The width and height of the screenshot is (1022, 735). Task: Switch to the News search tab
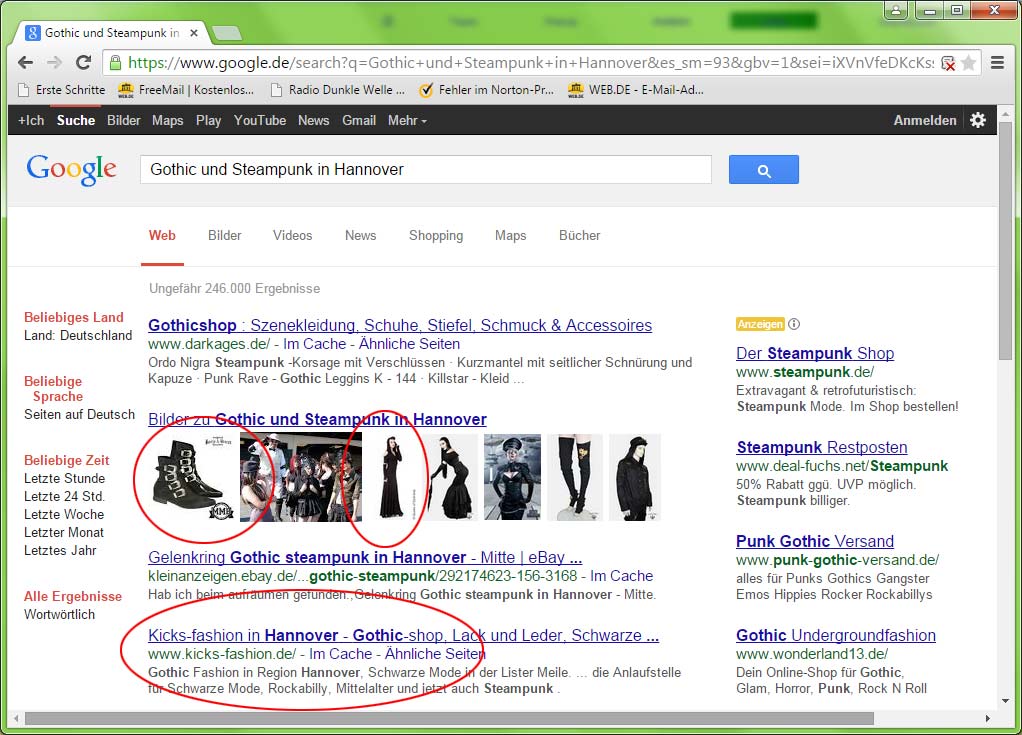click(360, 236)
